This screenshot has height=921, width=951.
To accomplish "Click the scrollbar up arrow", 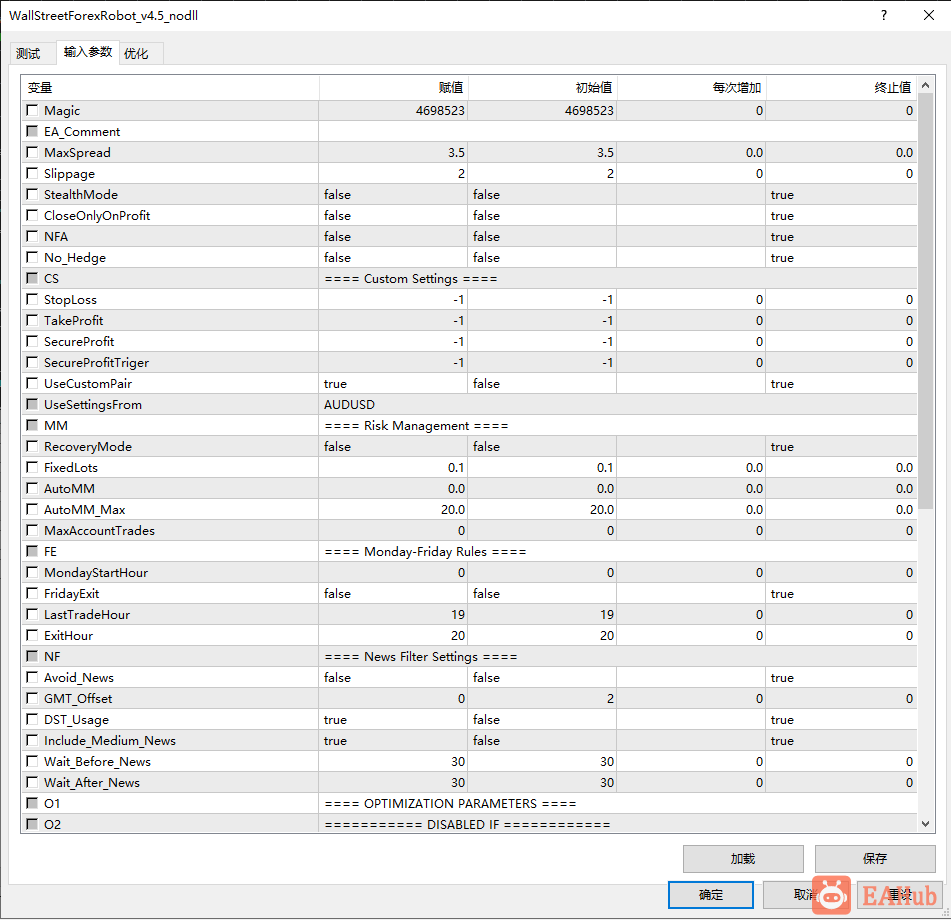I will click(926, 85).
